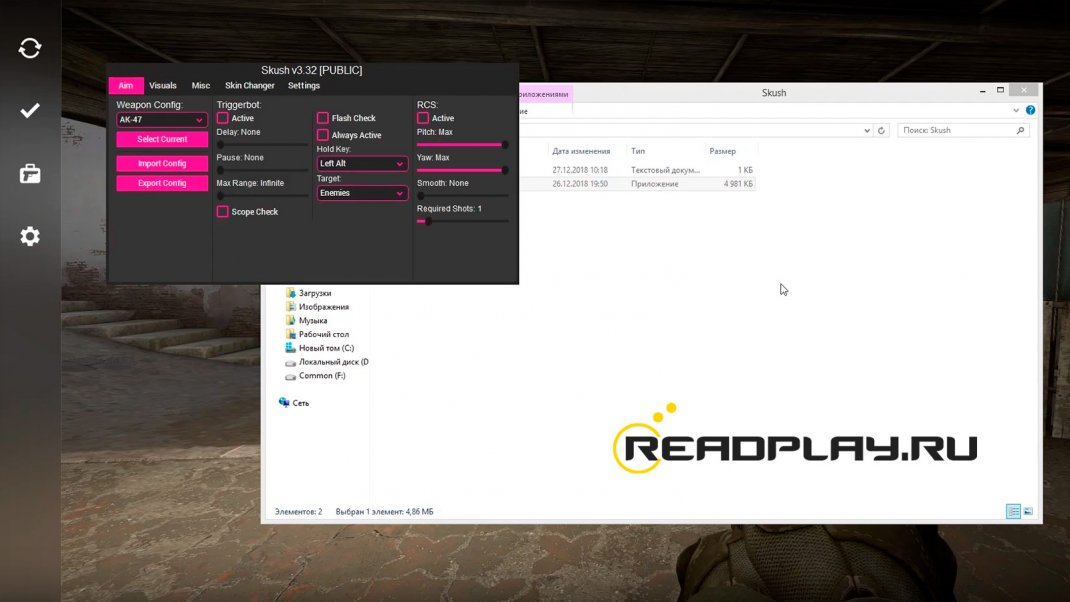The width and height of the screenshot is (1070, 602).
Task: Toggle the Scope Check checkbox
Action: coord(222,212)
